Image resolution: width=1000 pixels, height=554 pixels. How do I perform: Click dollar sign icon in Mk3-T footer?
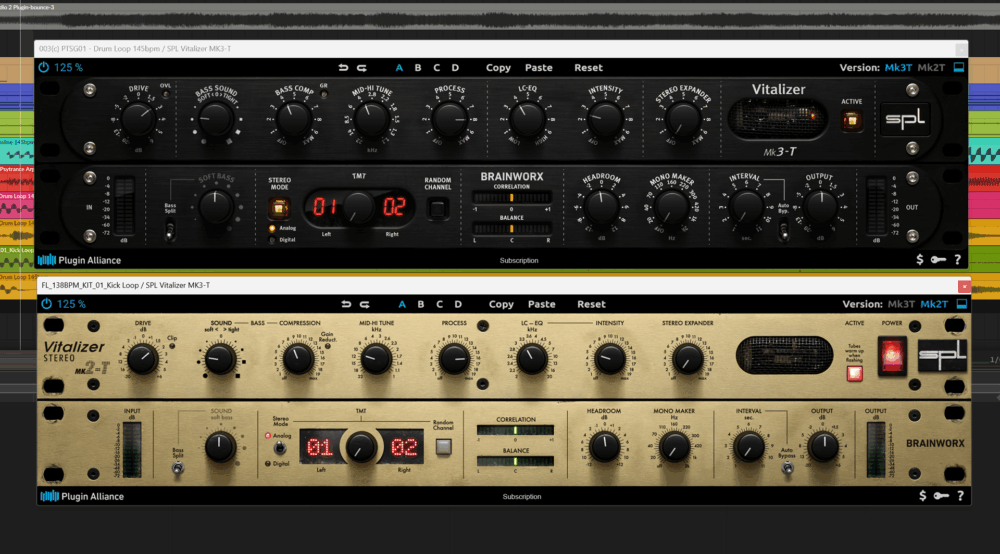(x=920, y=259)
